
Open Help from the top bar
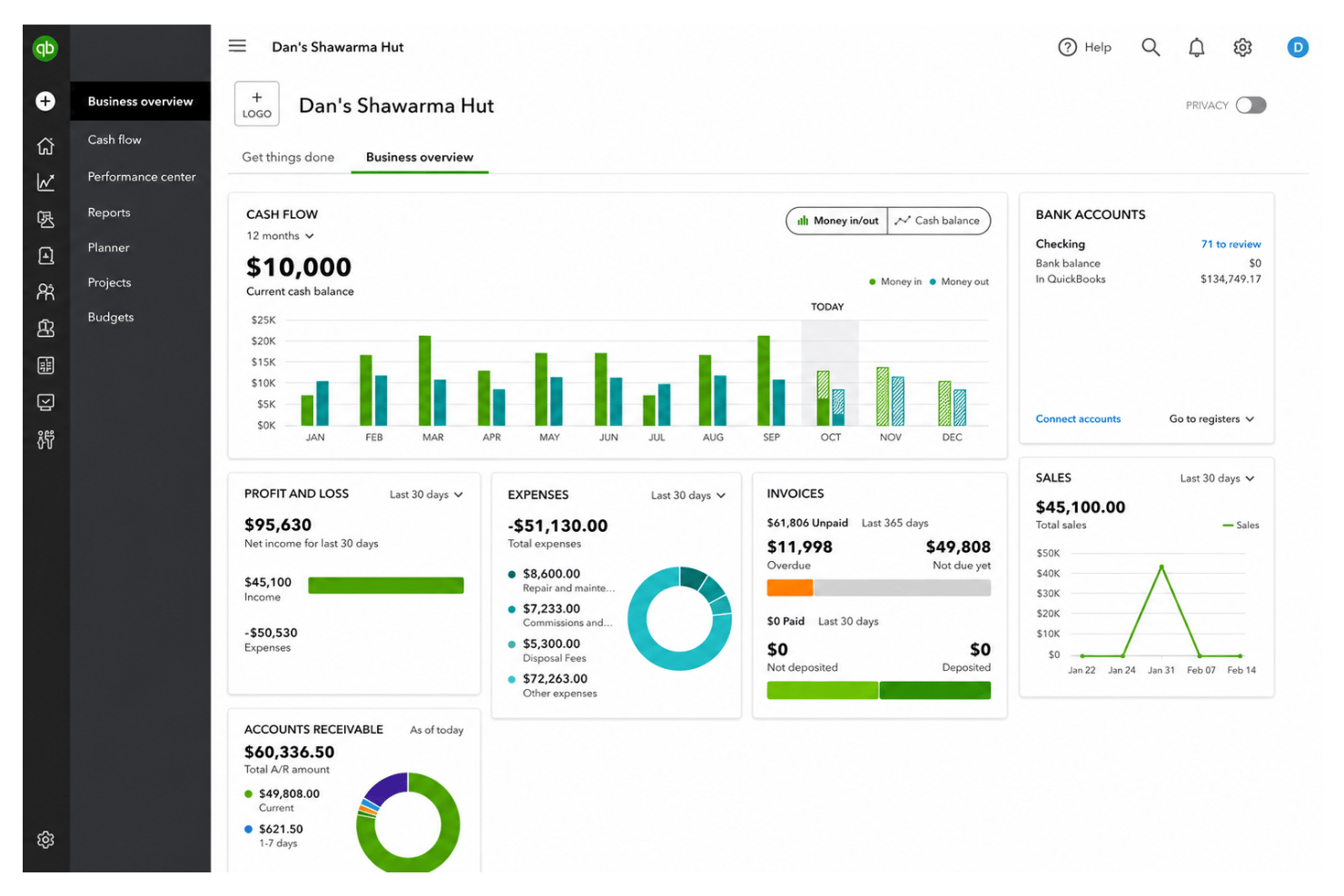coord(1085,47)
